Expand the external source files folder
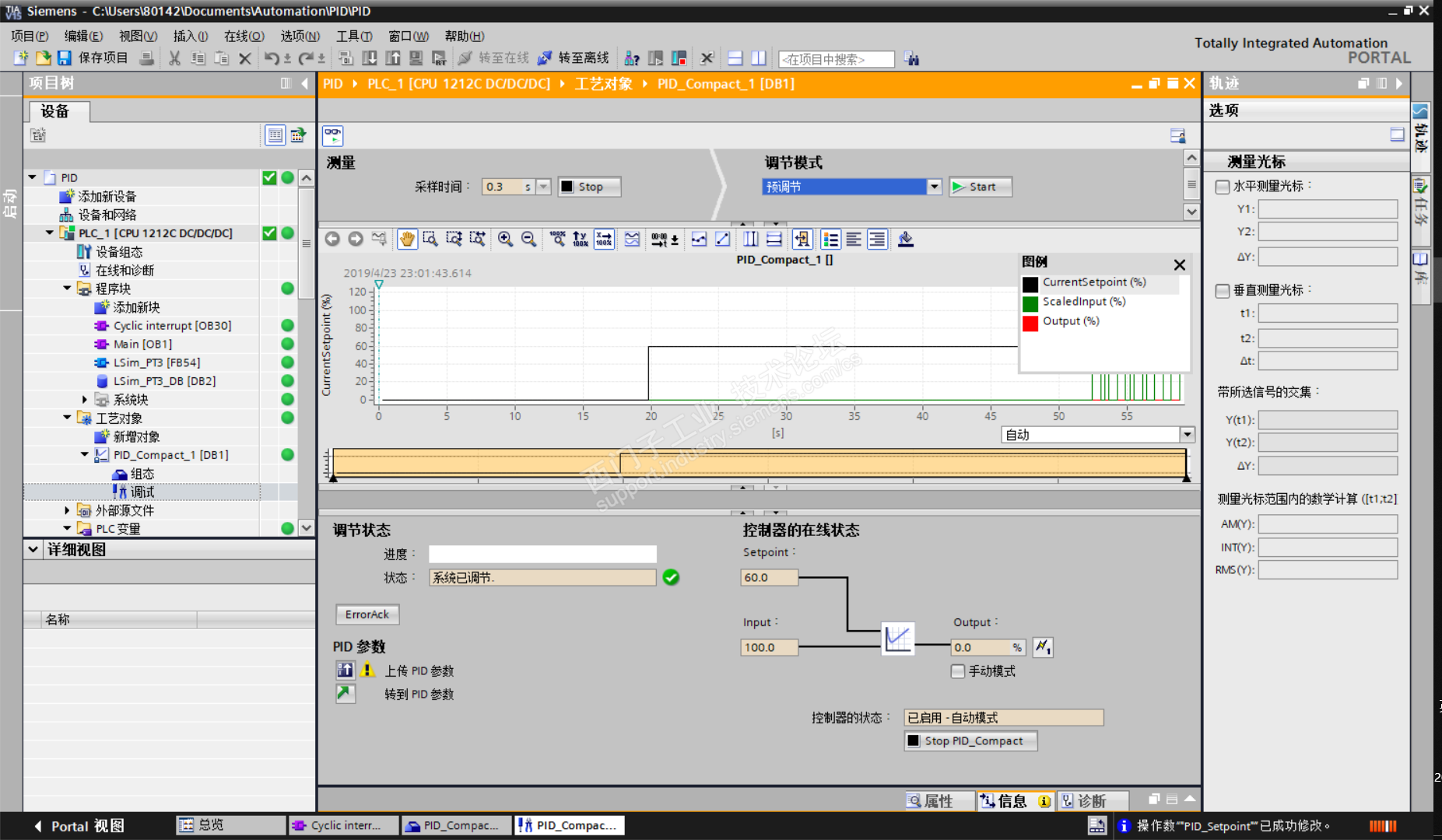This screenshot has height=840, width=1442. click(x=67, y=510)
